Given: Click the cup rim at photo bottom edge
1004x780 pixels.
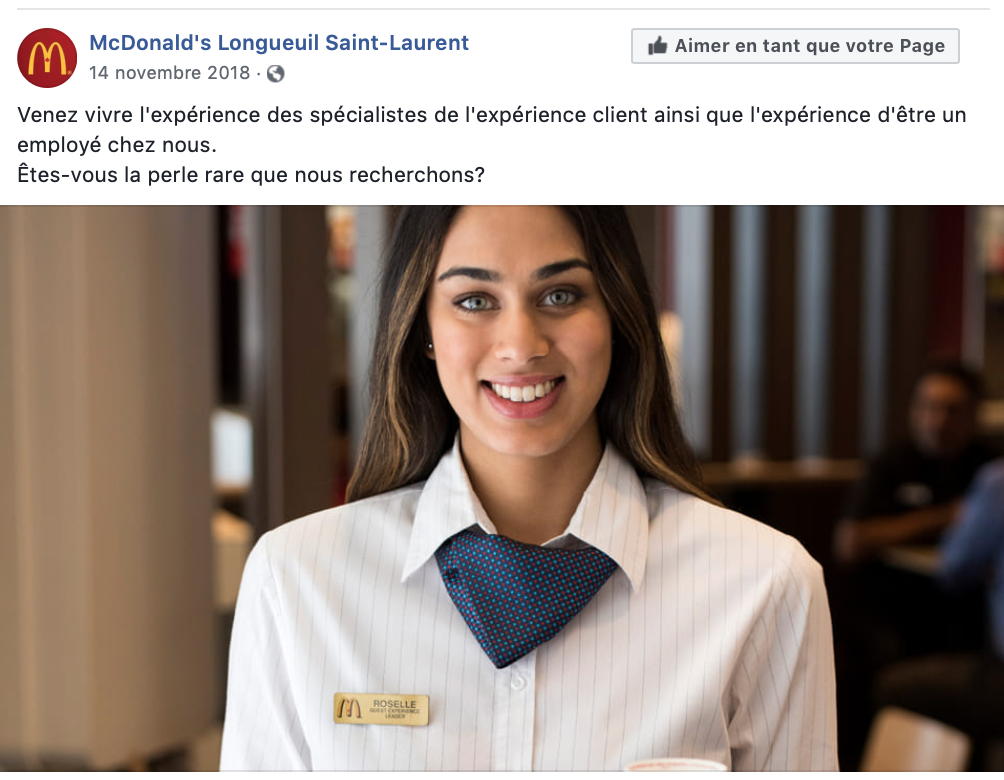Looking at the screenshot, I should 675,765.
